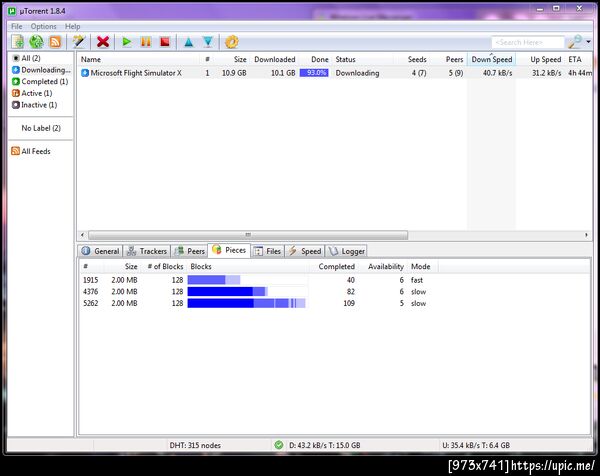Click the Completed category green icon
Screen dimensions: 600x476
(16, 82)
